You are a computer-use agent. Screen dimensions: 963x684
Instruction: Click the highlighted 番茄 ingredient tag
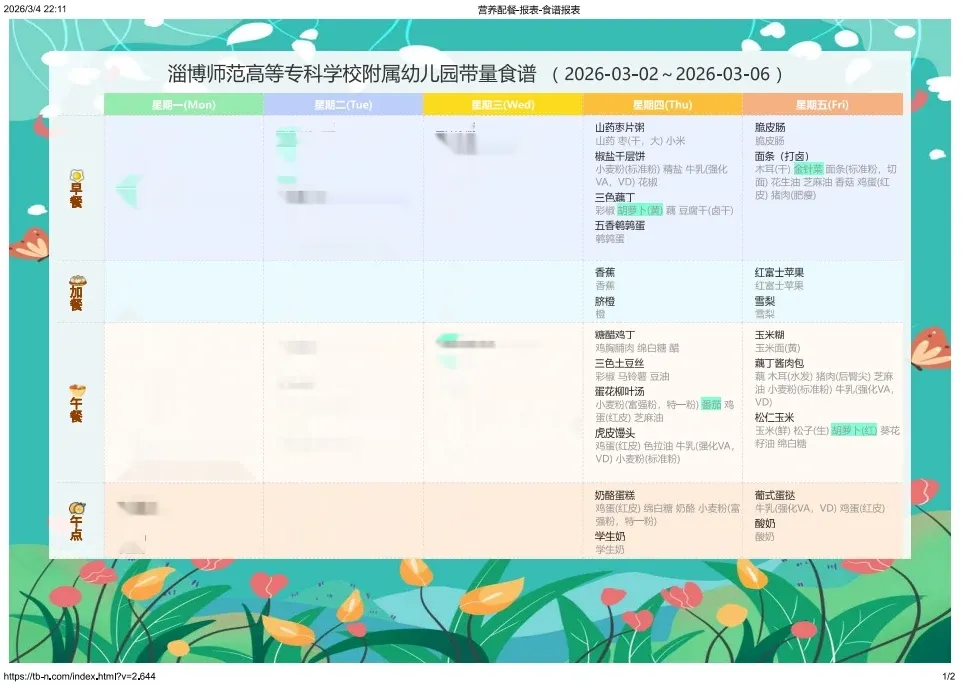[x=711, y=404]
